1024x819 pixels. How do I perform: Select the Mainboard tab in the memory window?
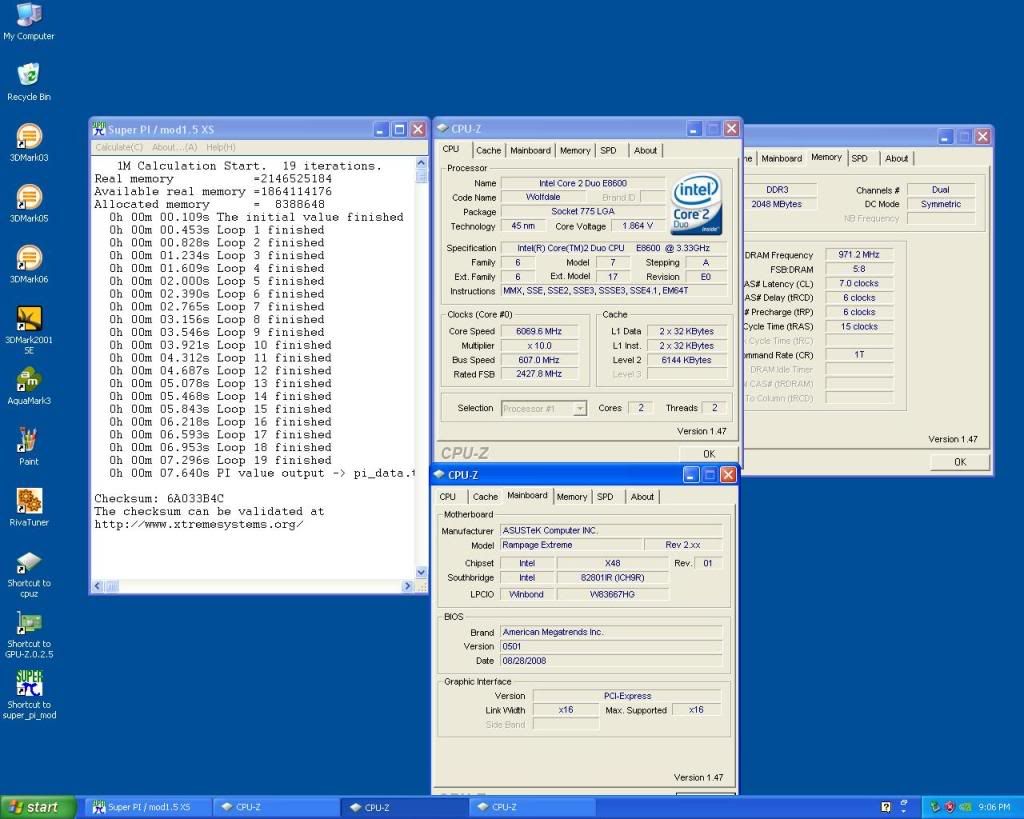tap(781, 158)
